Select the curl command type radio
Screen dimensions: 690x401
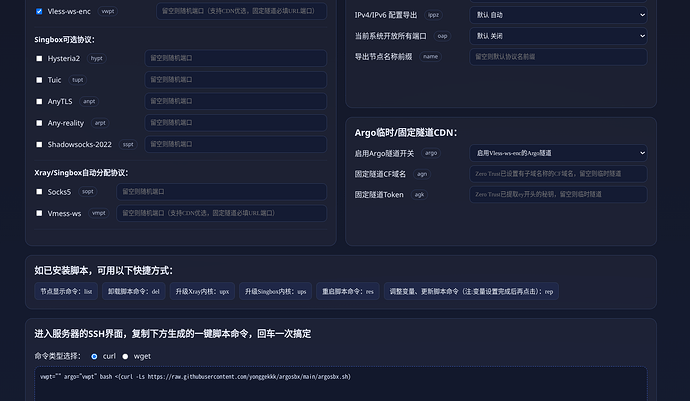tap(94, 357)
